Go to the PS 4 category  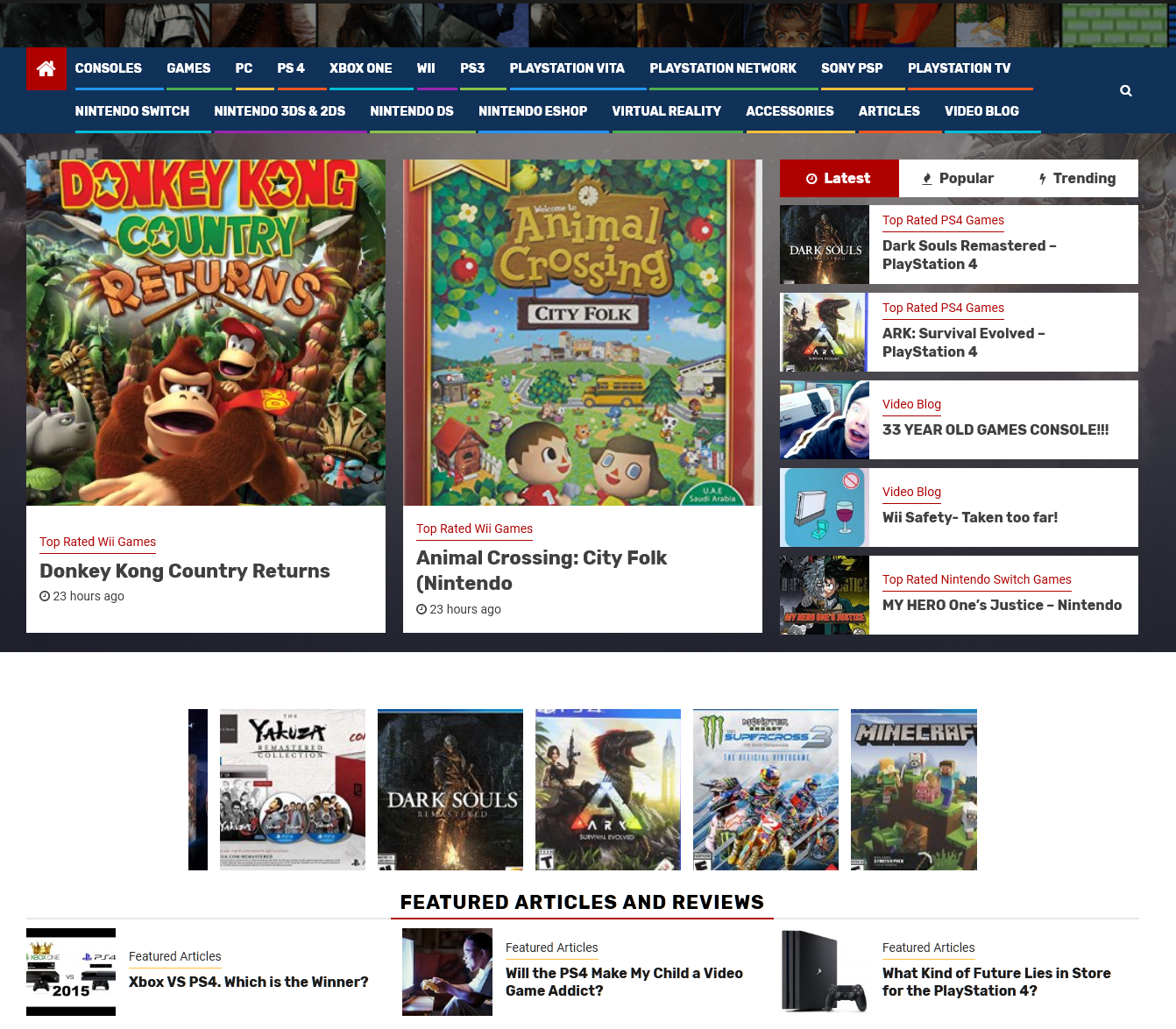point(291,68)
